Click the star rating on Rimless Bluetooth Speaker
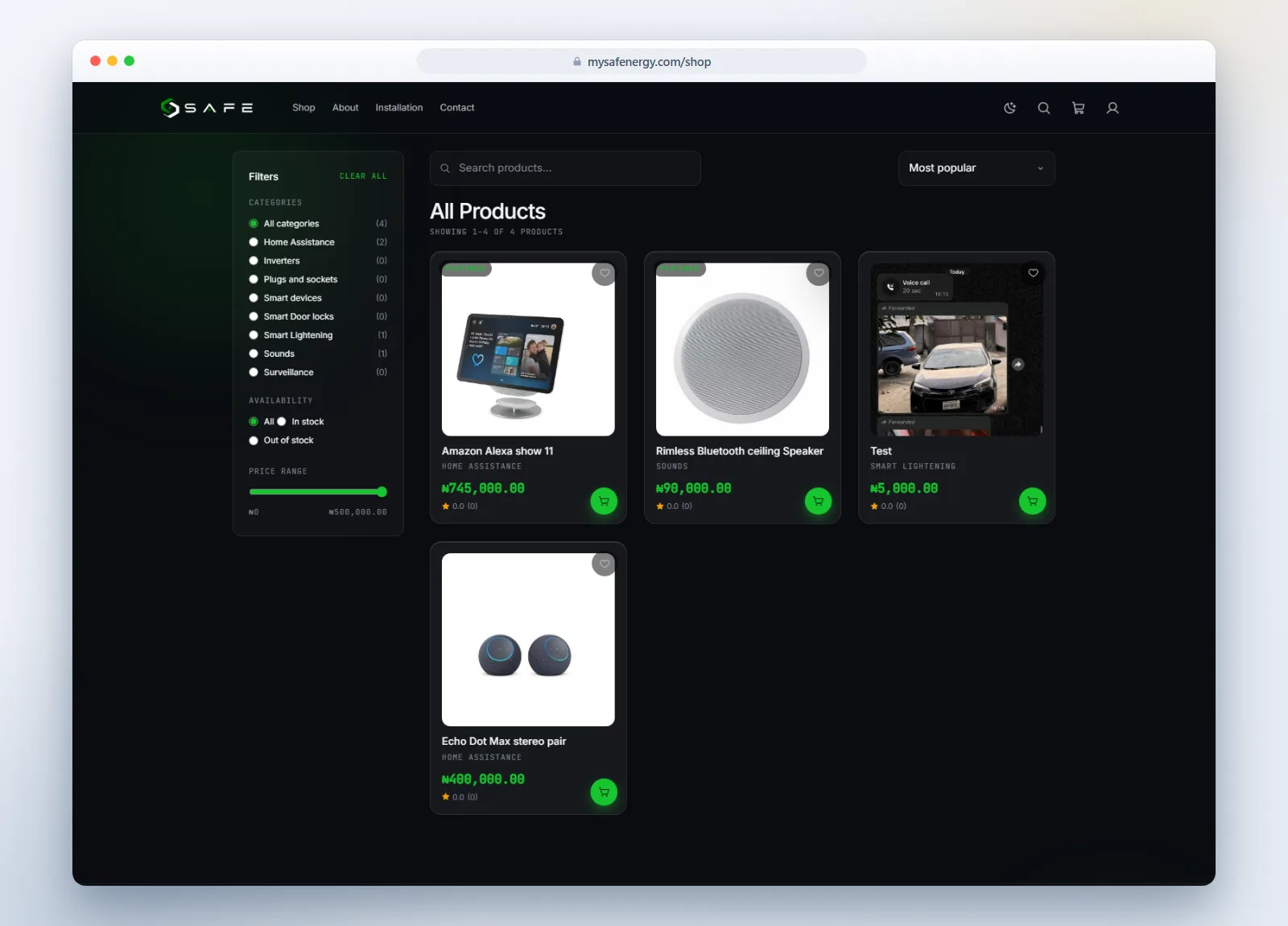The width and height of the screenshot is (1288, 926). [x=674, y=506]
